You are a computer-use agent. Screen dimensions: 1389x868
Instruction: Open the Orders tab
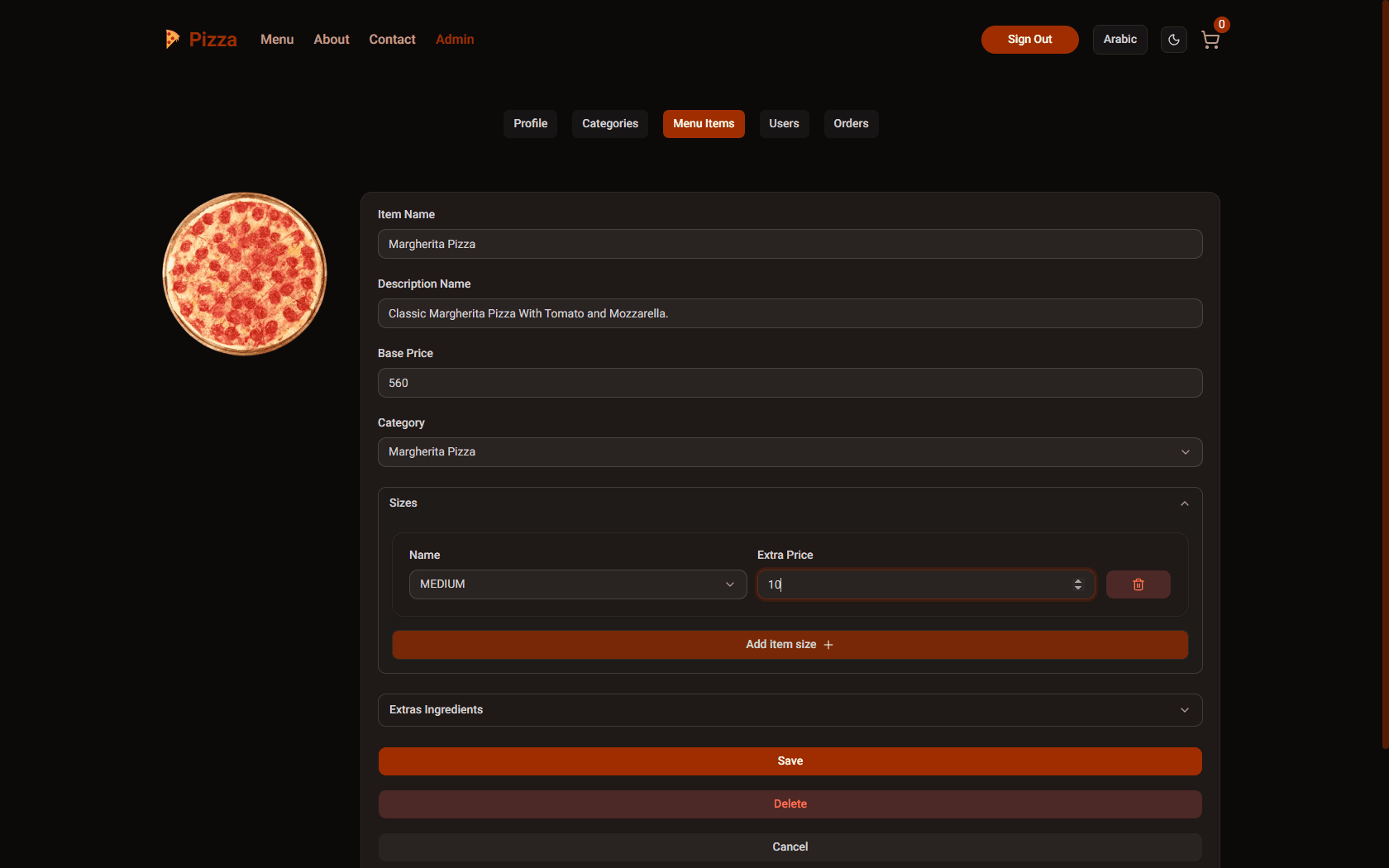[x=851, y=124]
